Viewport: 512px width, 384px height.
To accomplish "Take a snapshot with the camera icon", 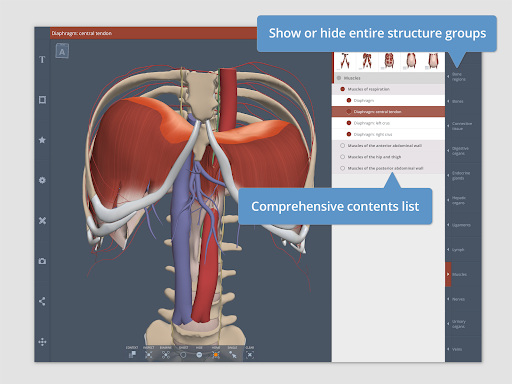I will (x=42, y=261).
